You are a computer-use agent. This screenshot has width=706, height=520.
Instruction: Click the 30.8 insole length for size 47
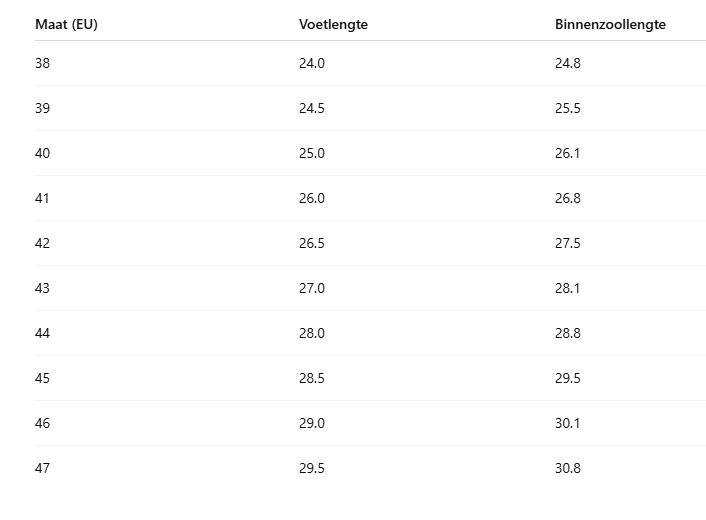[x=568, y=468]
